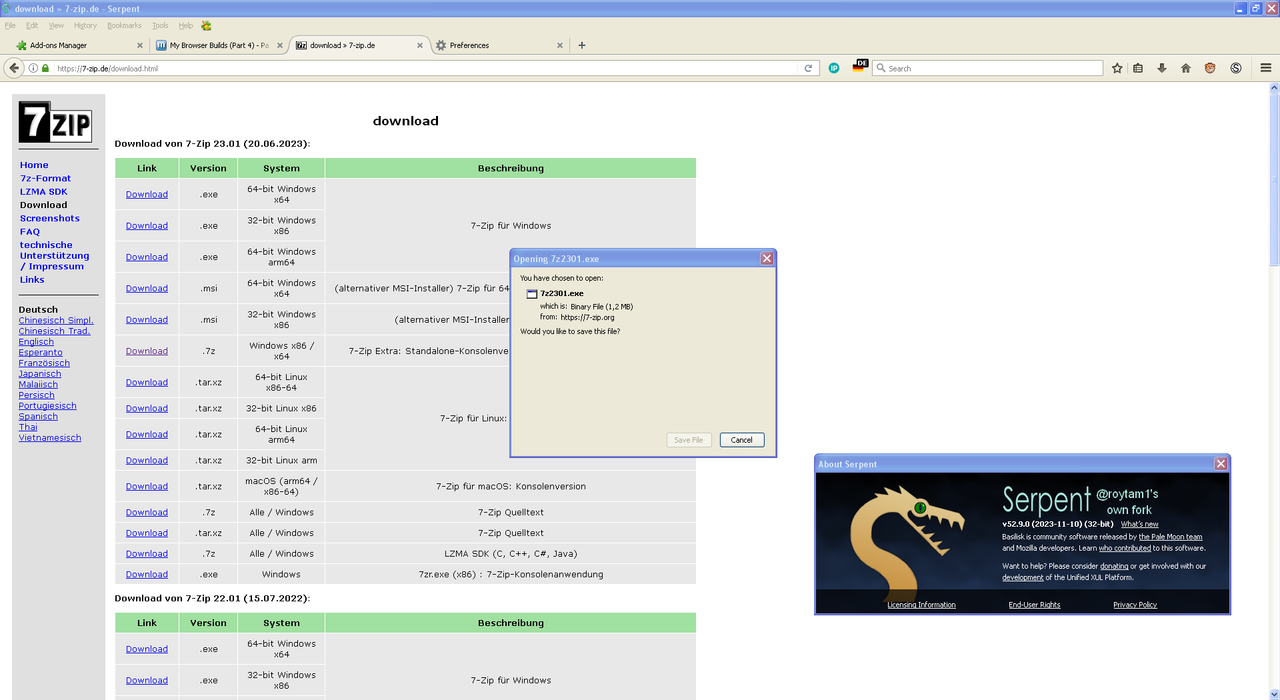
Task: Open the LZMA SDK sidebar link
Action: point(44,191)
